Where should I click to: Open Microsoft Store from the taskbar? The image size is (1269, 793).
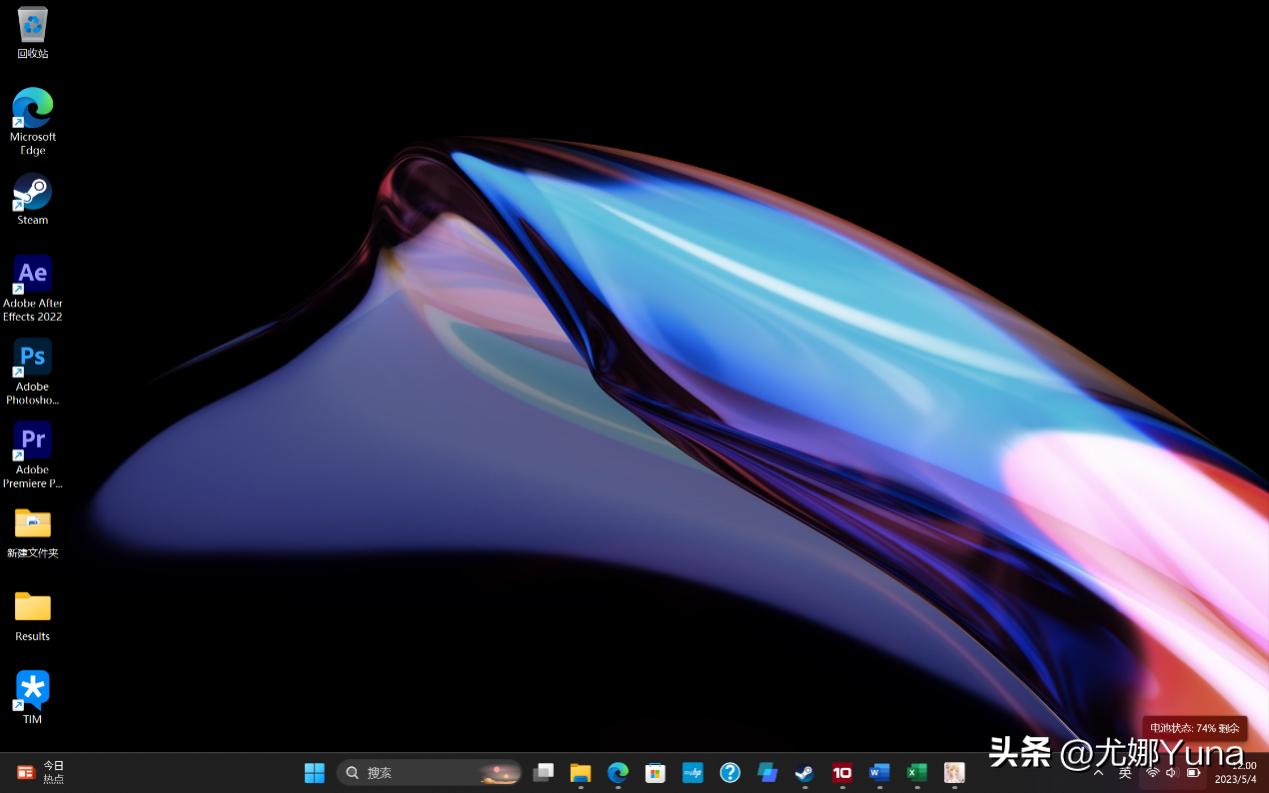(x=655, y=772)
